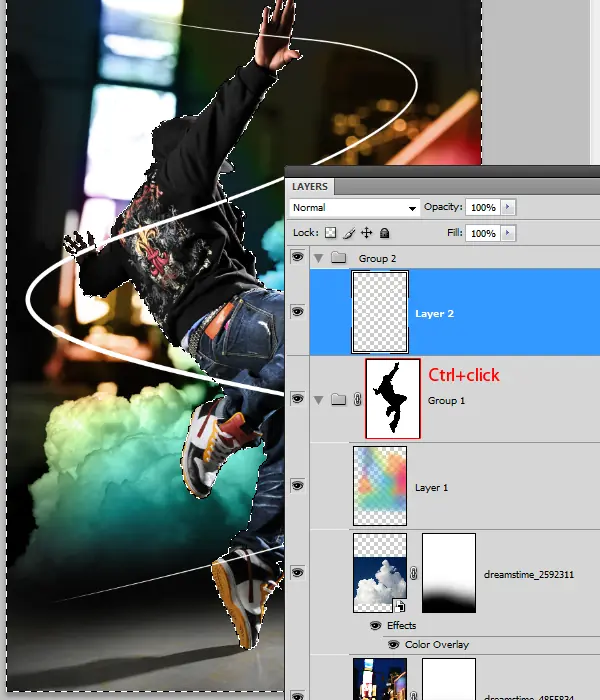Viewport: 600px width, 700px height.
Task: Toggle visibility of layer Effects
Action: pyautogui.click(x=375, y=626)
